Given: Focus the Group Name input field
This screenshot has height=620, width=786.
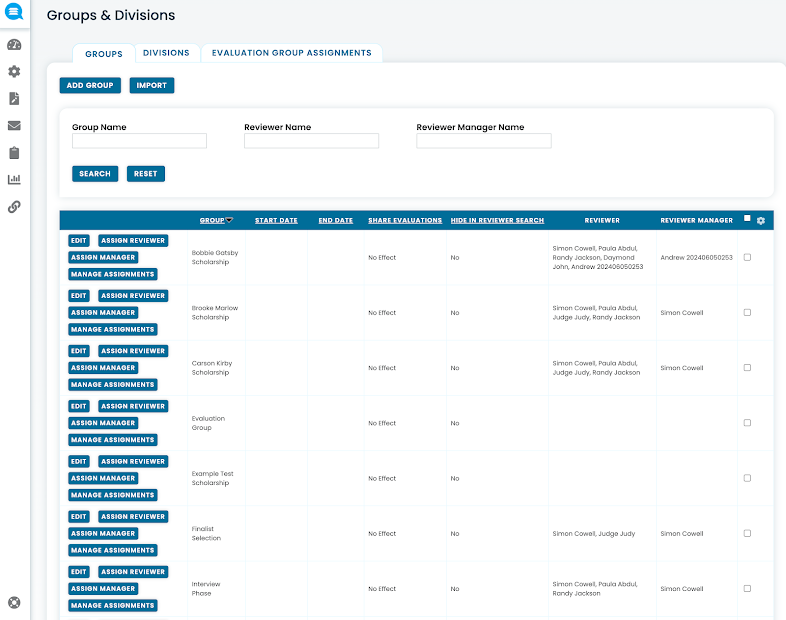Looking at the screenshot, I should pyautogui.click(x=139, y=141).
